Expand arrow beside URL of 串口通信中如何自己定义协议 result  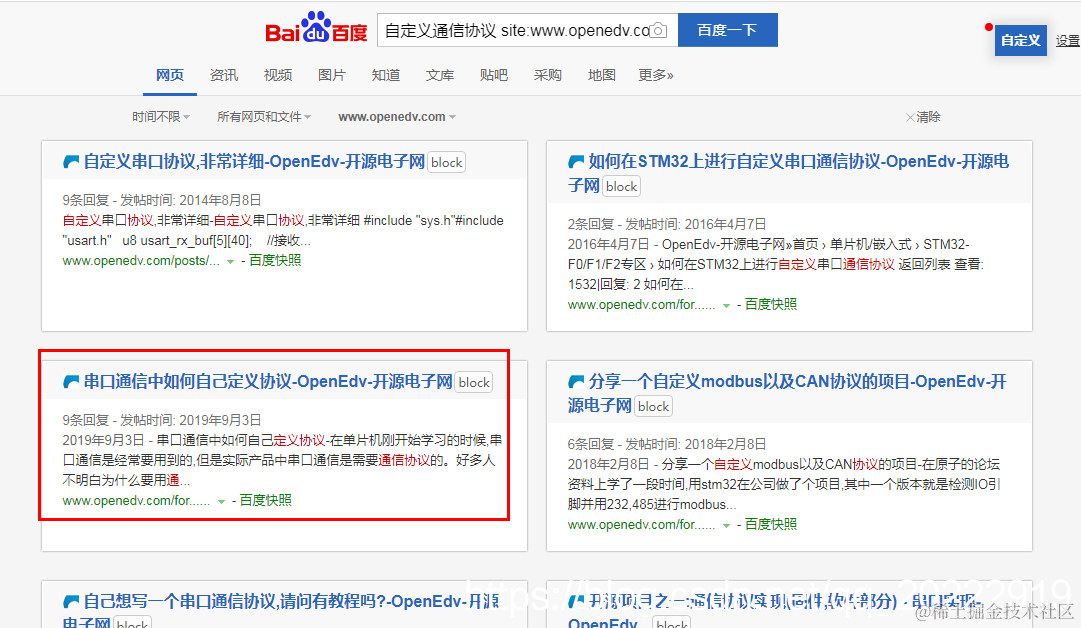point(221,502)
